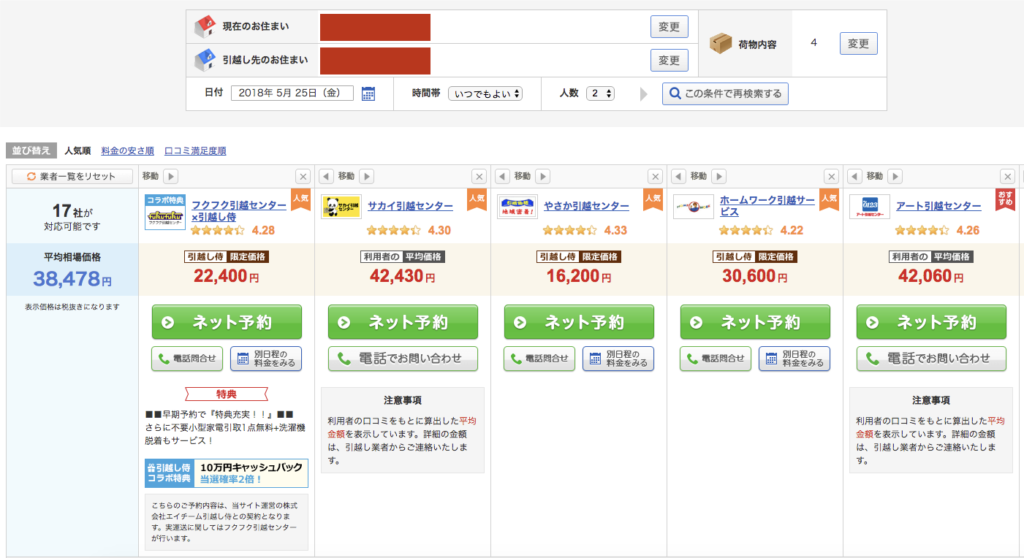The height and width of the screenshot is (558, 1024).
Task: Click the ホームワーク引越サービス logo
Action: coord(693,207)
